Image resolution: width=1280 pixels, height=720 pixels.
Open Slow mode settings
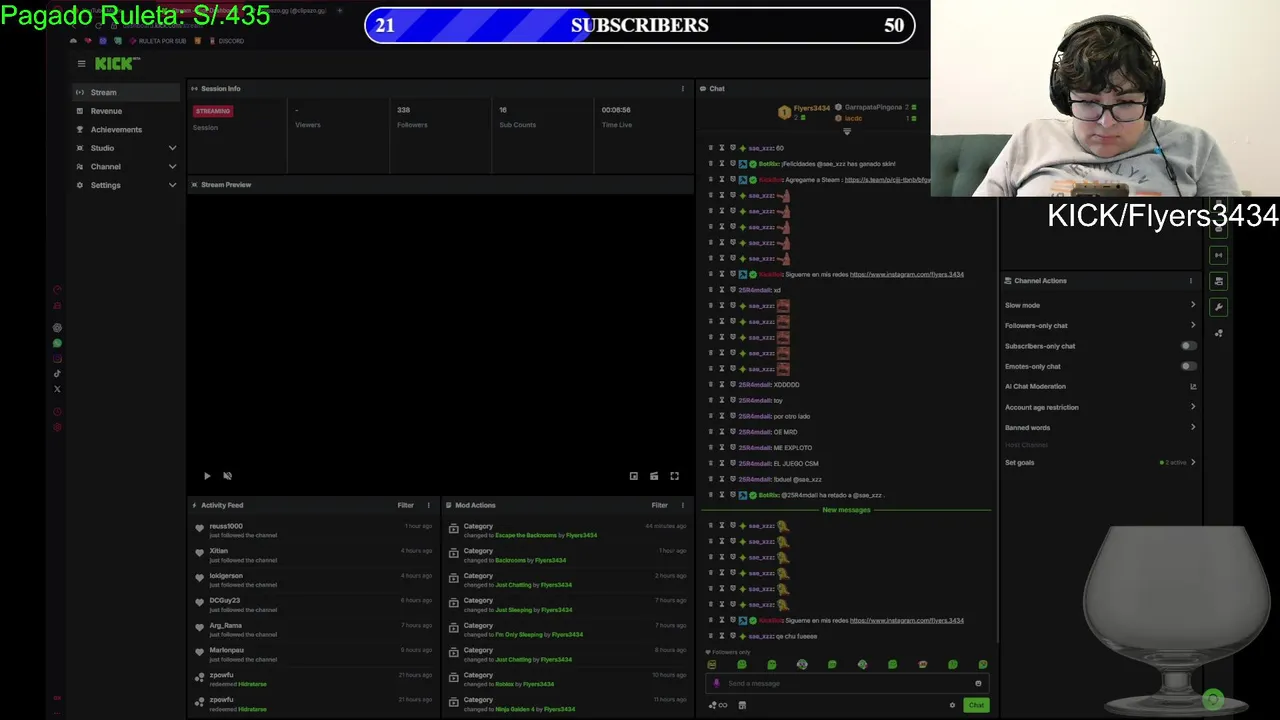tap(1100, 305)
